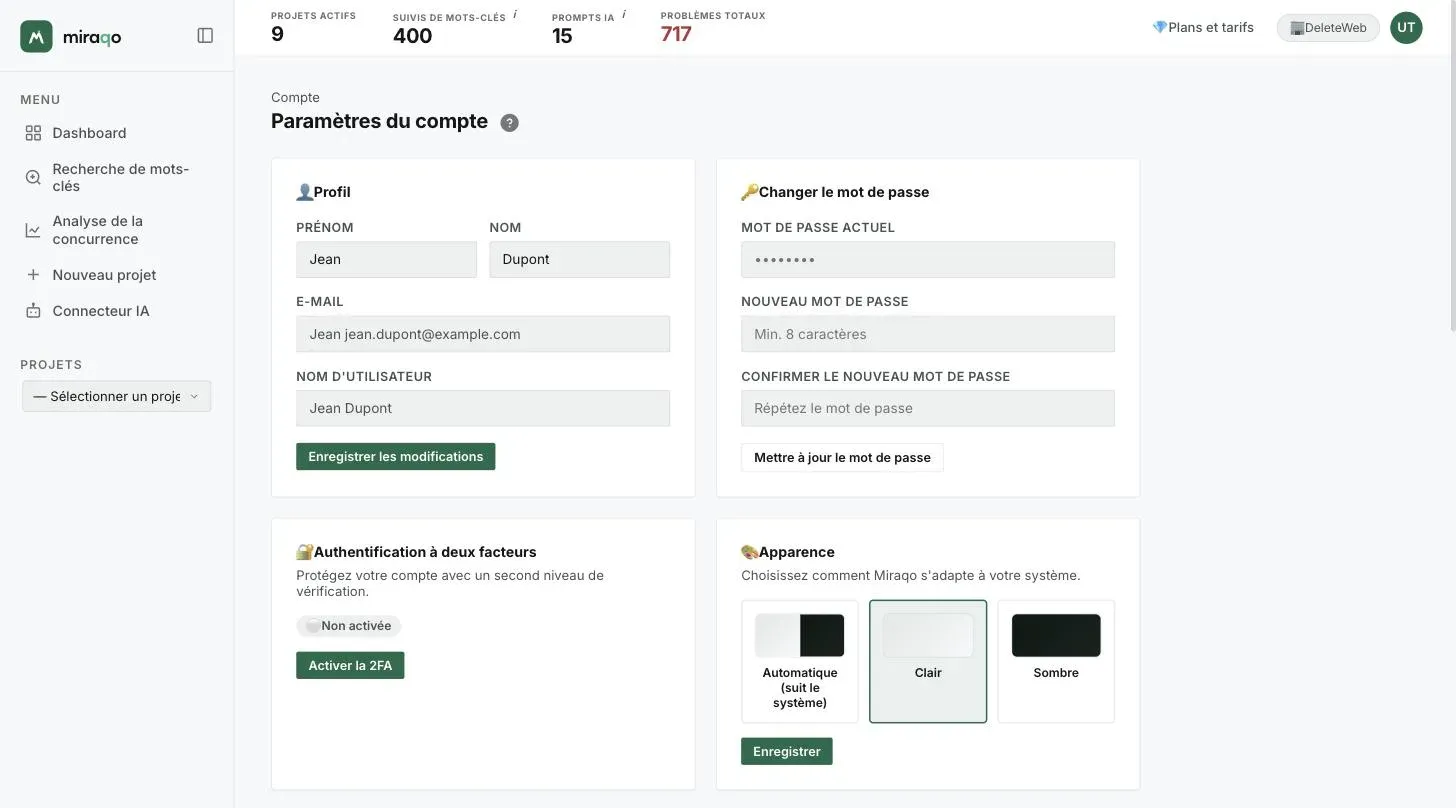Click the Prompts IA value 15

click(x=562, y=36)
